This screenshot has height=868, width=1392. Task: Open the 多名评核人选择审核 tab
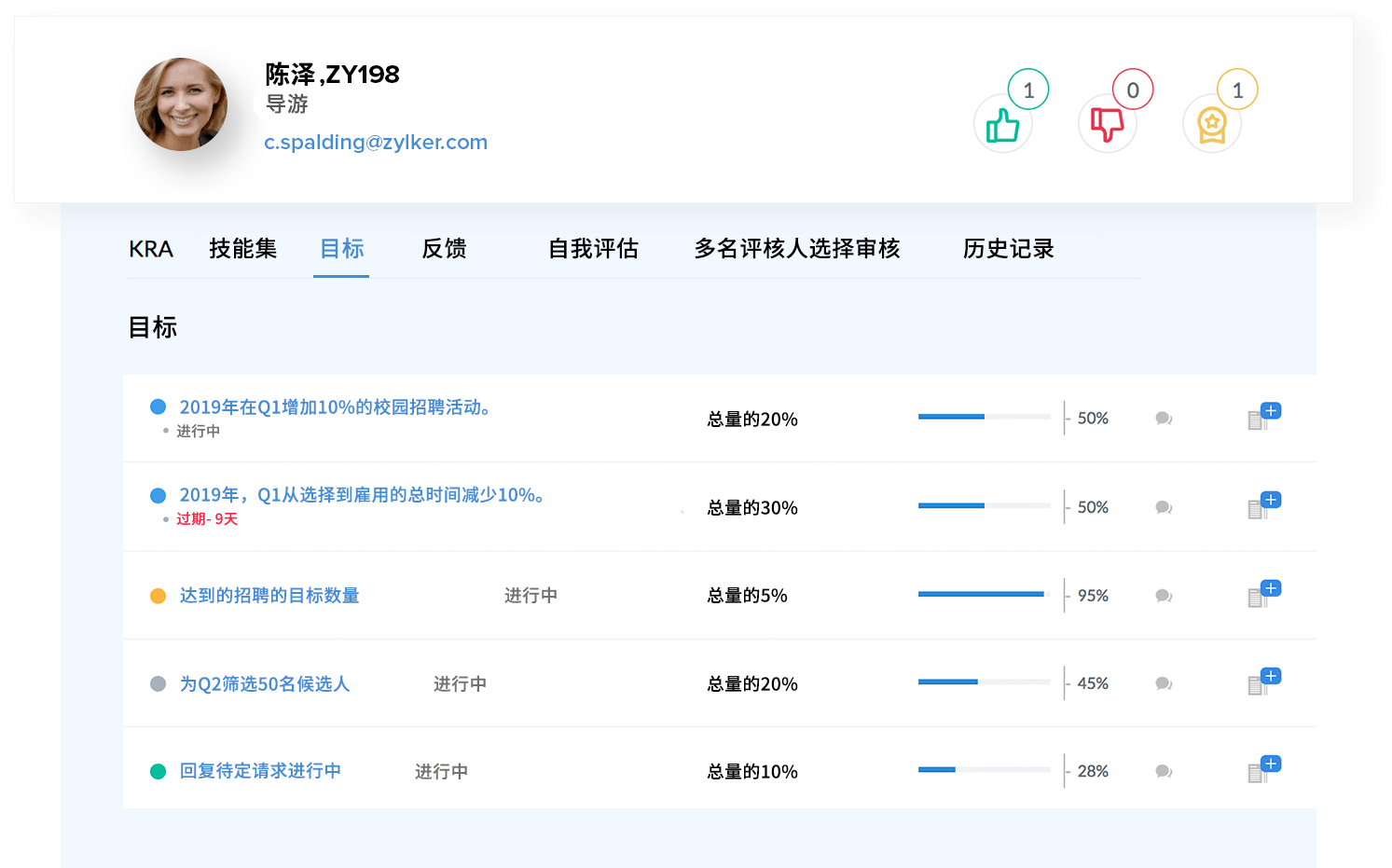pyautogui.click(x=797, y=249)
